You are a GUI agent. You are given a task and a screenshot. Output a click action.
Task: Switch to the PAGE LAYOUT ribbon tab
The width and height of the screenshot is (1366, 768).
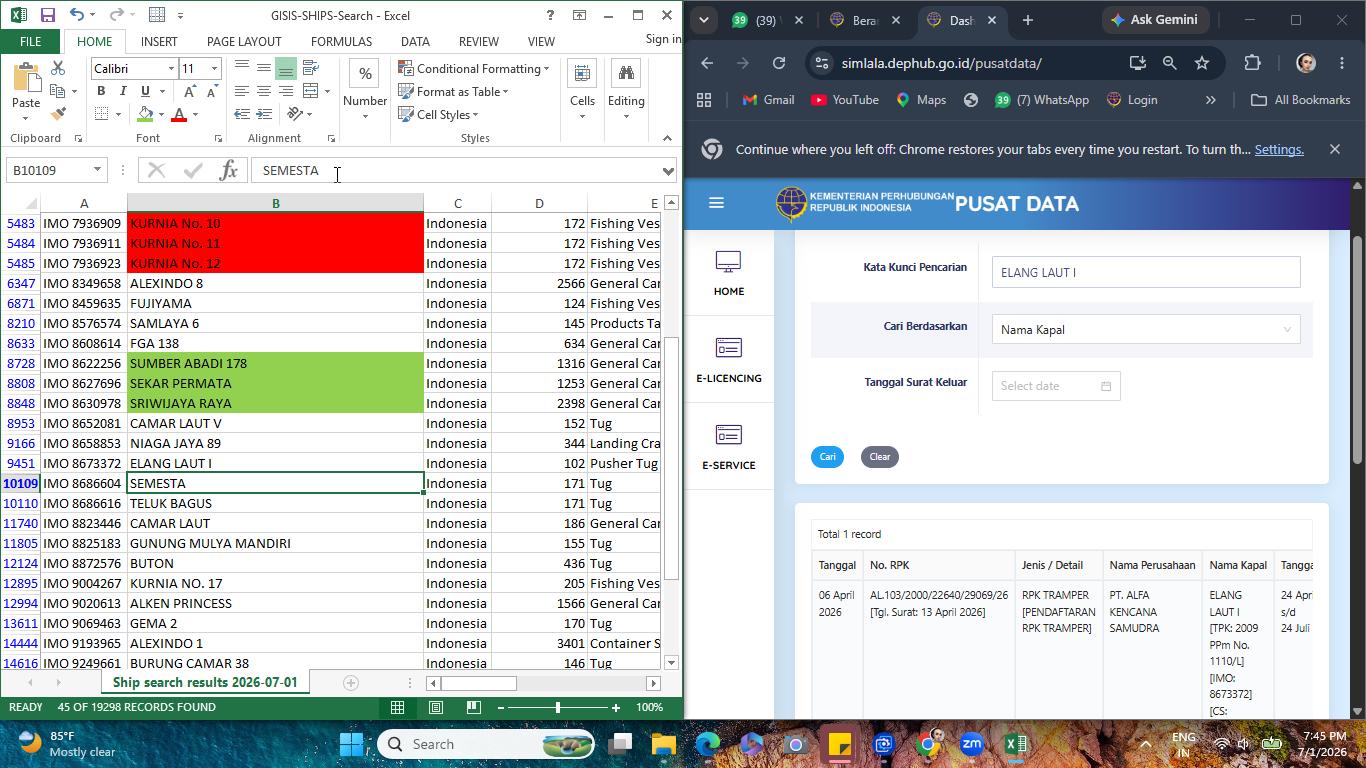coord(244,41)
